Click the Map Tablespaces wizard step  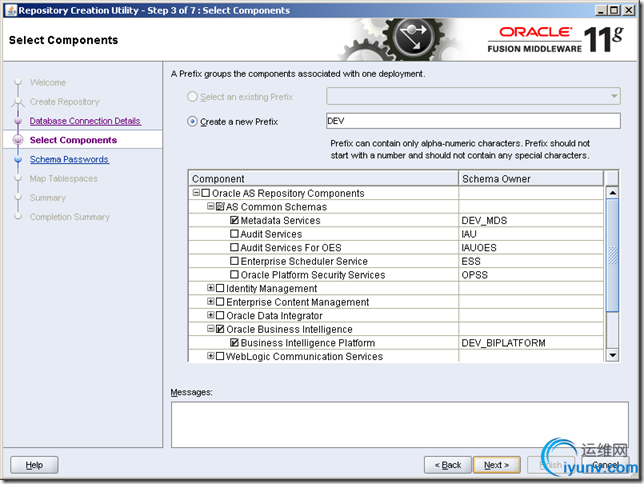(x=64, y=178)
